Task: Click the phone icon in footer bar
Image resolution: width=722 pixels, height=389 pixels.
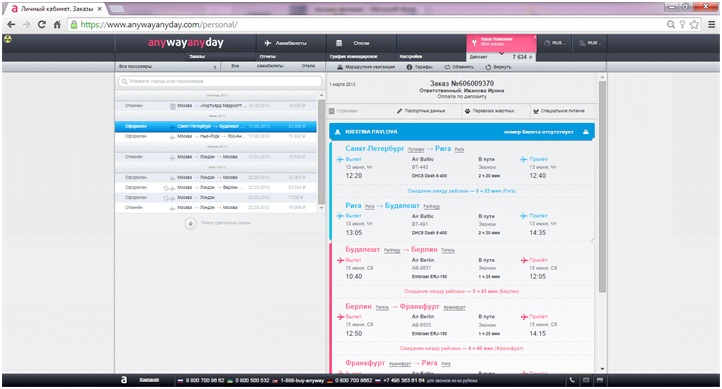Action: point(572,380)
